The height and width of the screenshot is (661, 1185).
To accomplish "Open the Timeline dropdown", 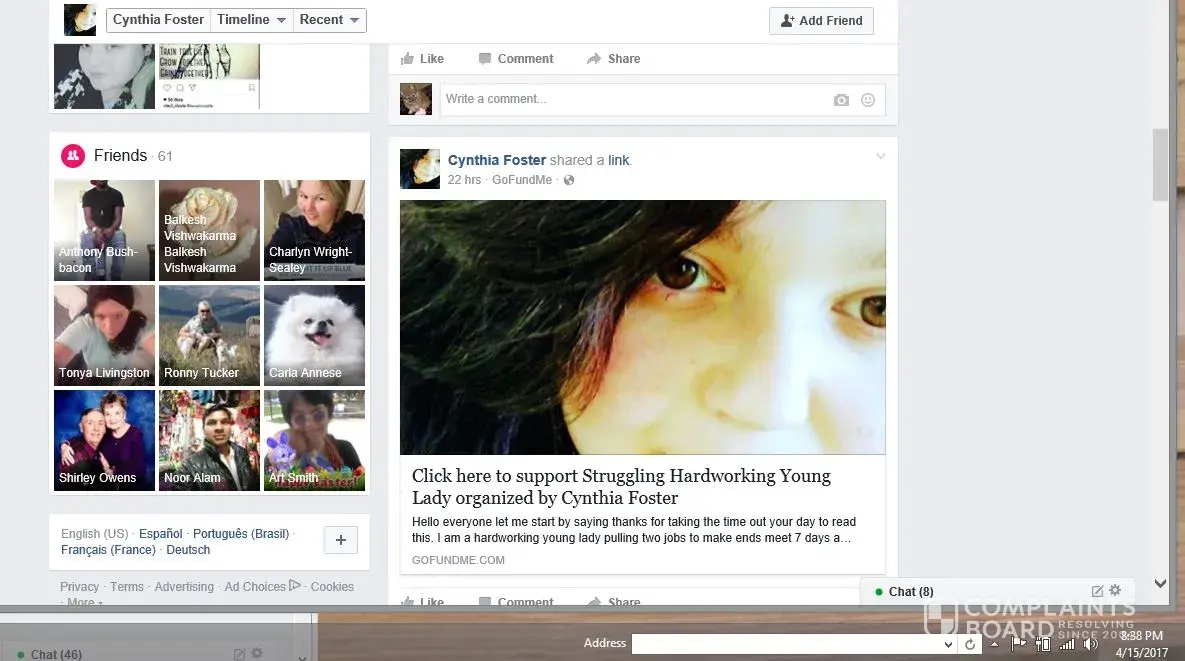I will click(x=252, y=20).
